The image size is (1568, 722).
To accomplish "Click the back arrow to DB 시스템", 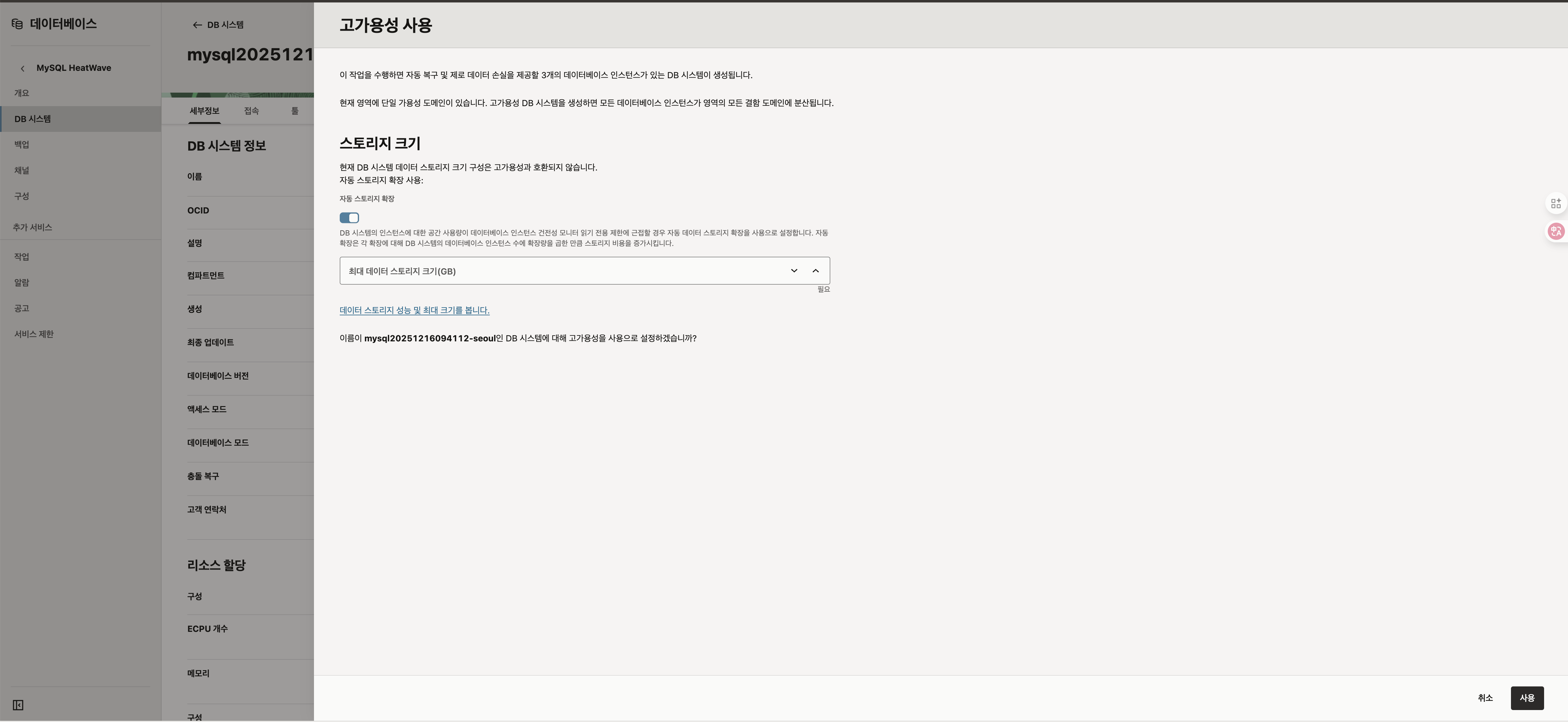I will pos(197,25).
